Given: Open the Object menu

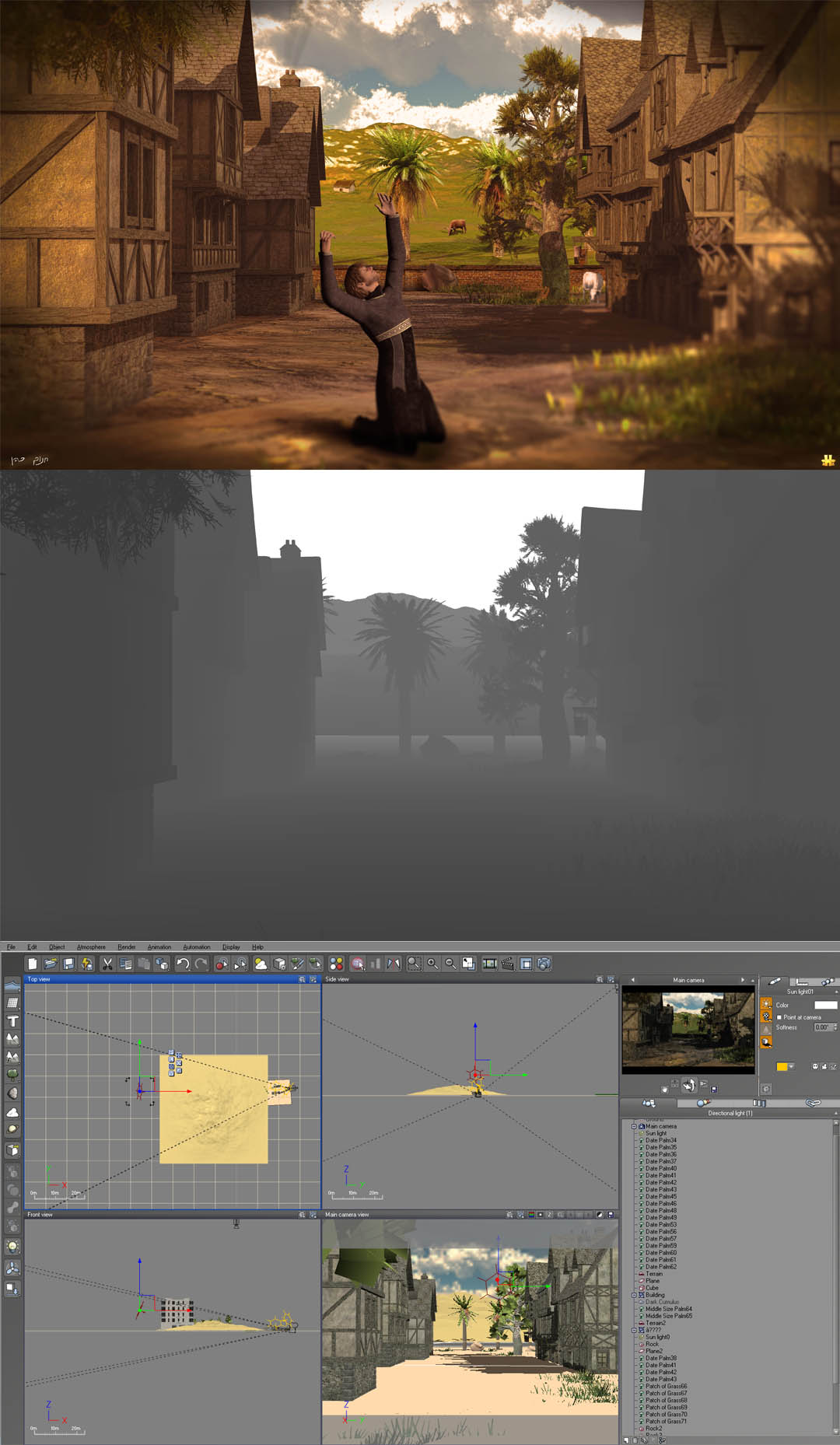Looking at the screenshot, I should pyautogui.click(x=57, y=946).
